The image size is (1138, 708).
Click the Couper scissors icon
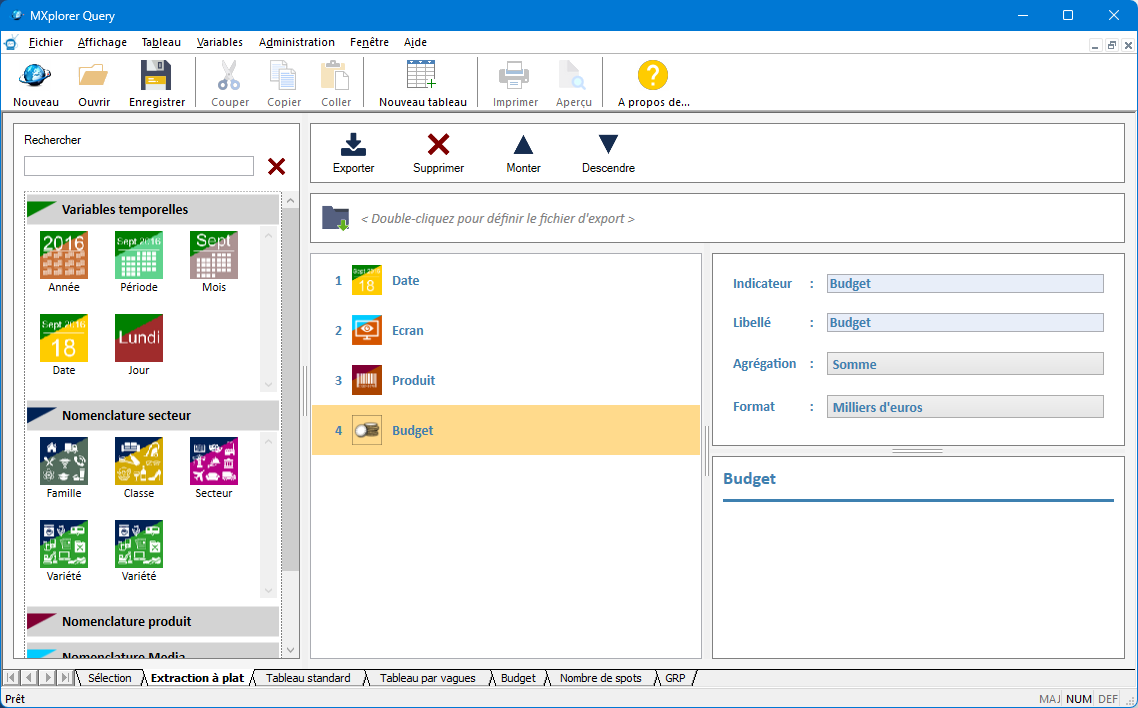tap(229, 75)
